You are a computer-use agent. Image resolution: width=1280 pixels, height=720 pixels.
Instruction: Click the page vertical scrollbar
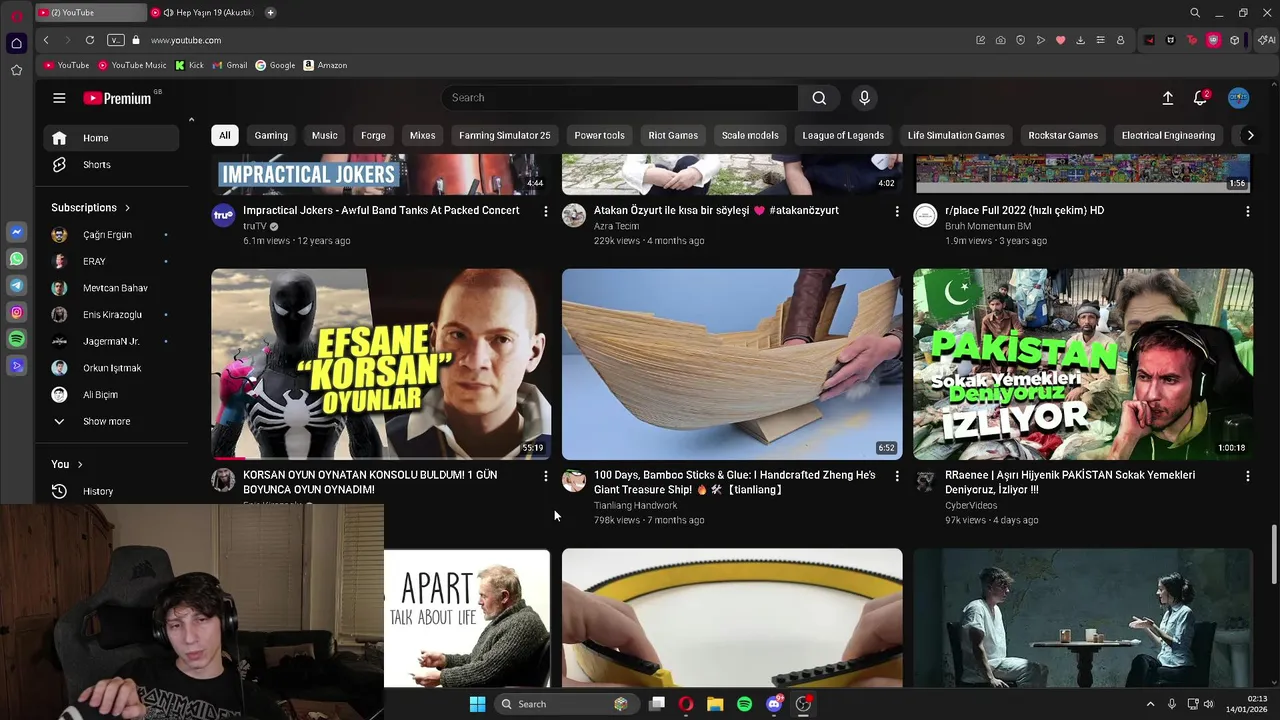[x=1274, y=553]
